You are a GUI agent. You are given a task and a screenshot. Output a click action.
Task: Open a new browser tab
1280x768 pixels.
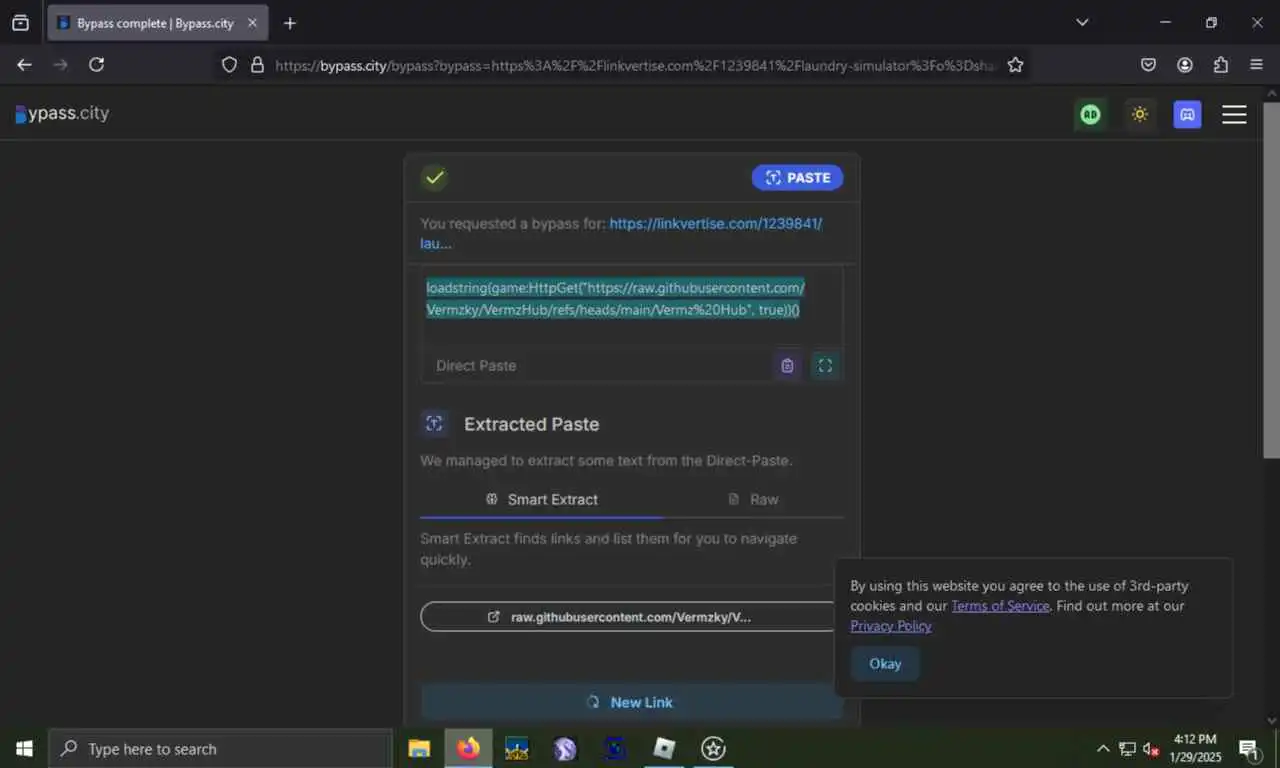pyautogui.click(x=290, y=23)
